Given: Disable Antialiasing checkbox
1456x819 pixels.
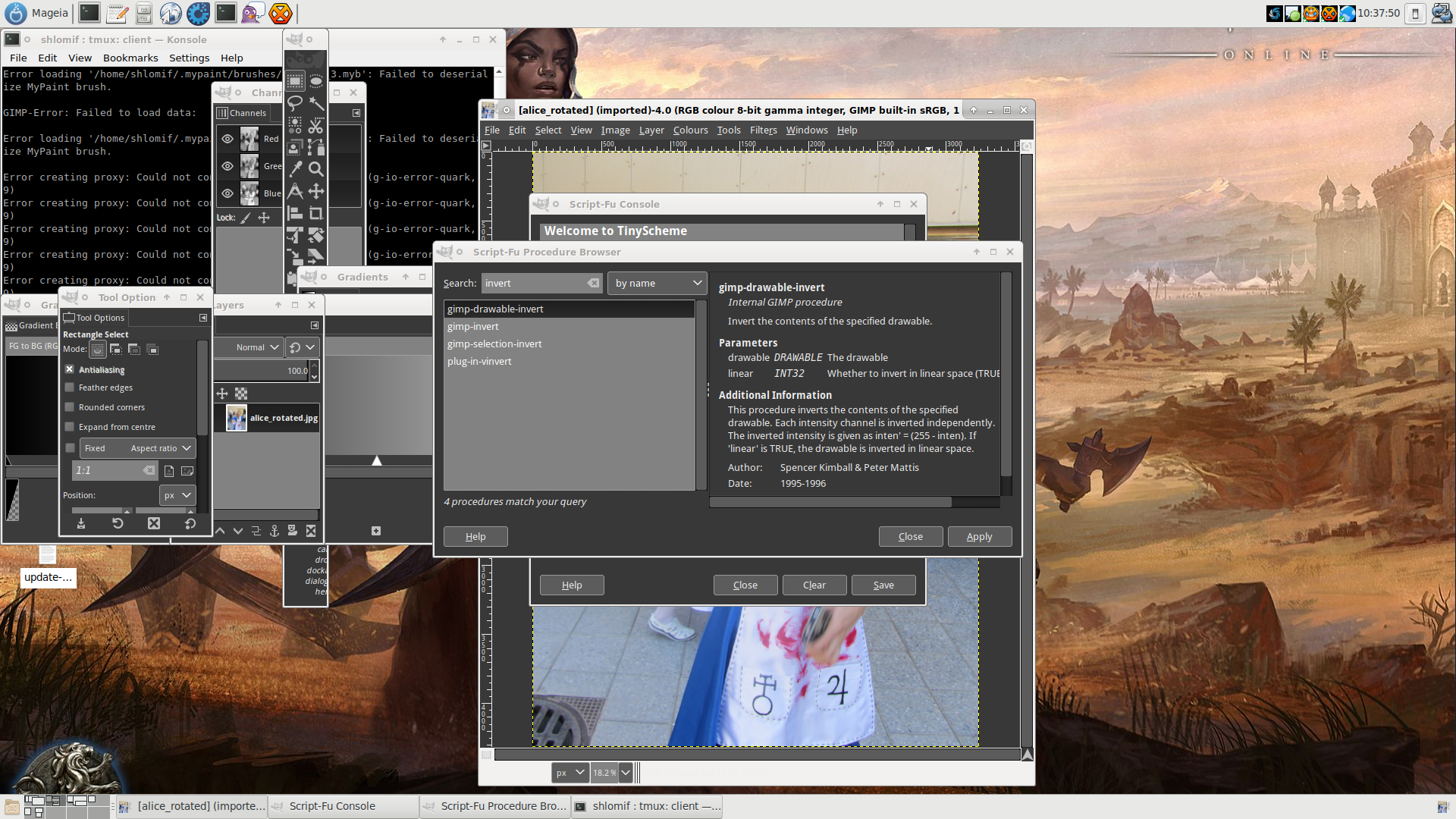Looking at the screenshot, I should click(70, 369).
